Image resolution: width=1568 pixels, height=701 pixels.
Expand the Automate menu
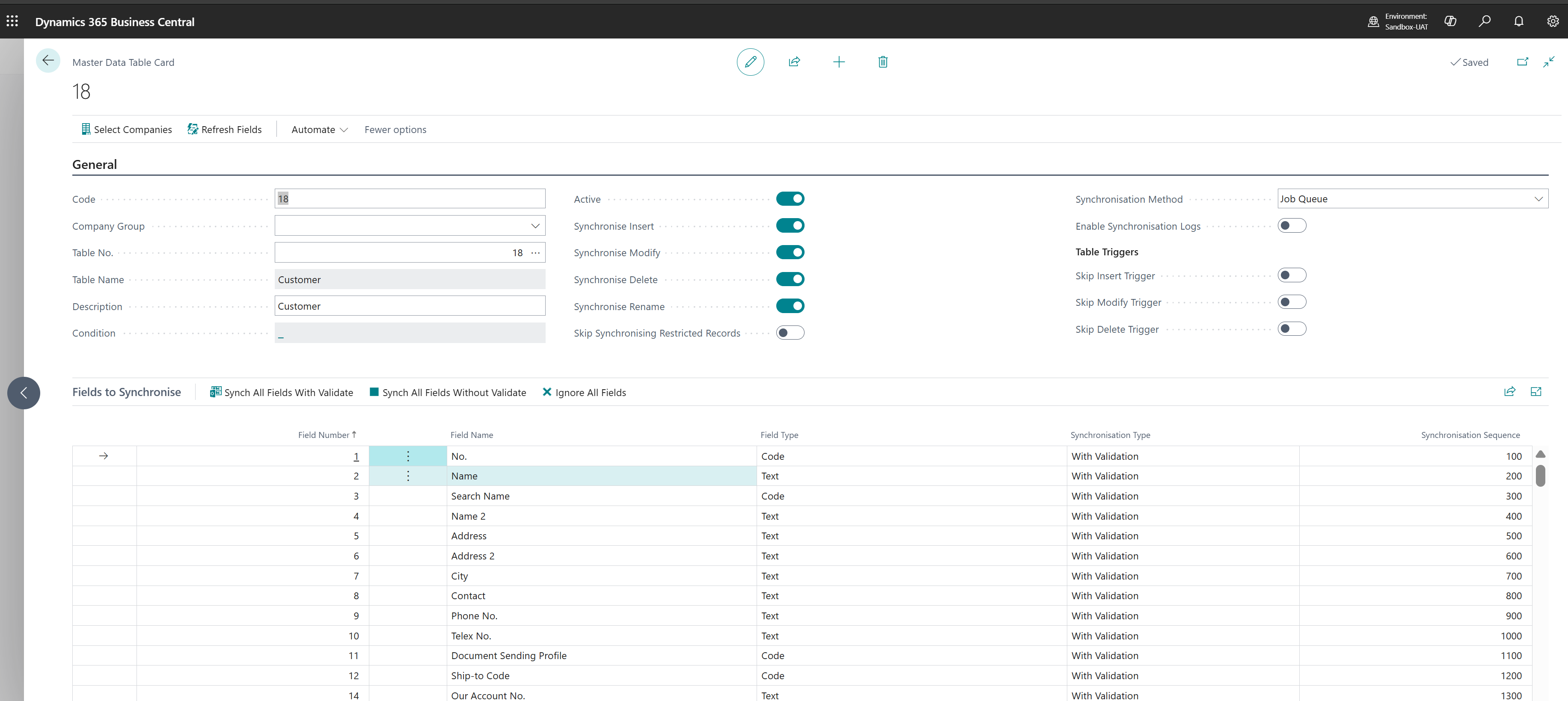(x=319, y=129)
